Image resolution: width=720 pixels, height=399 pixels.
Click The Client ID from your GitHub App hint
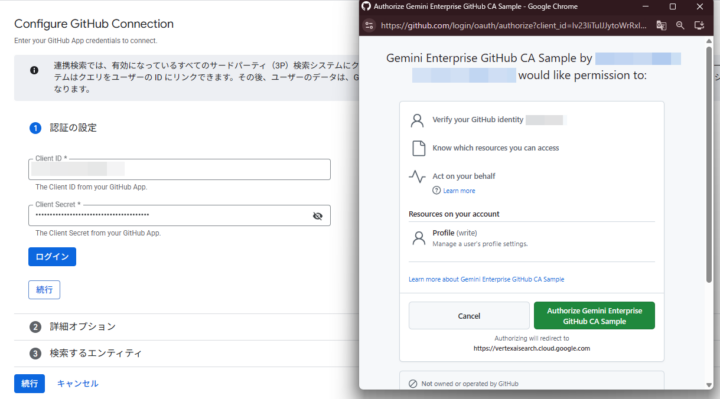91,187
